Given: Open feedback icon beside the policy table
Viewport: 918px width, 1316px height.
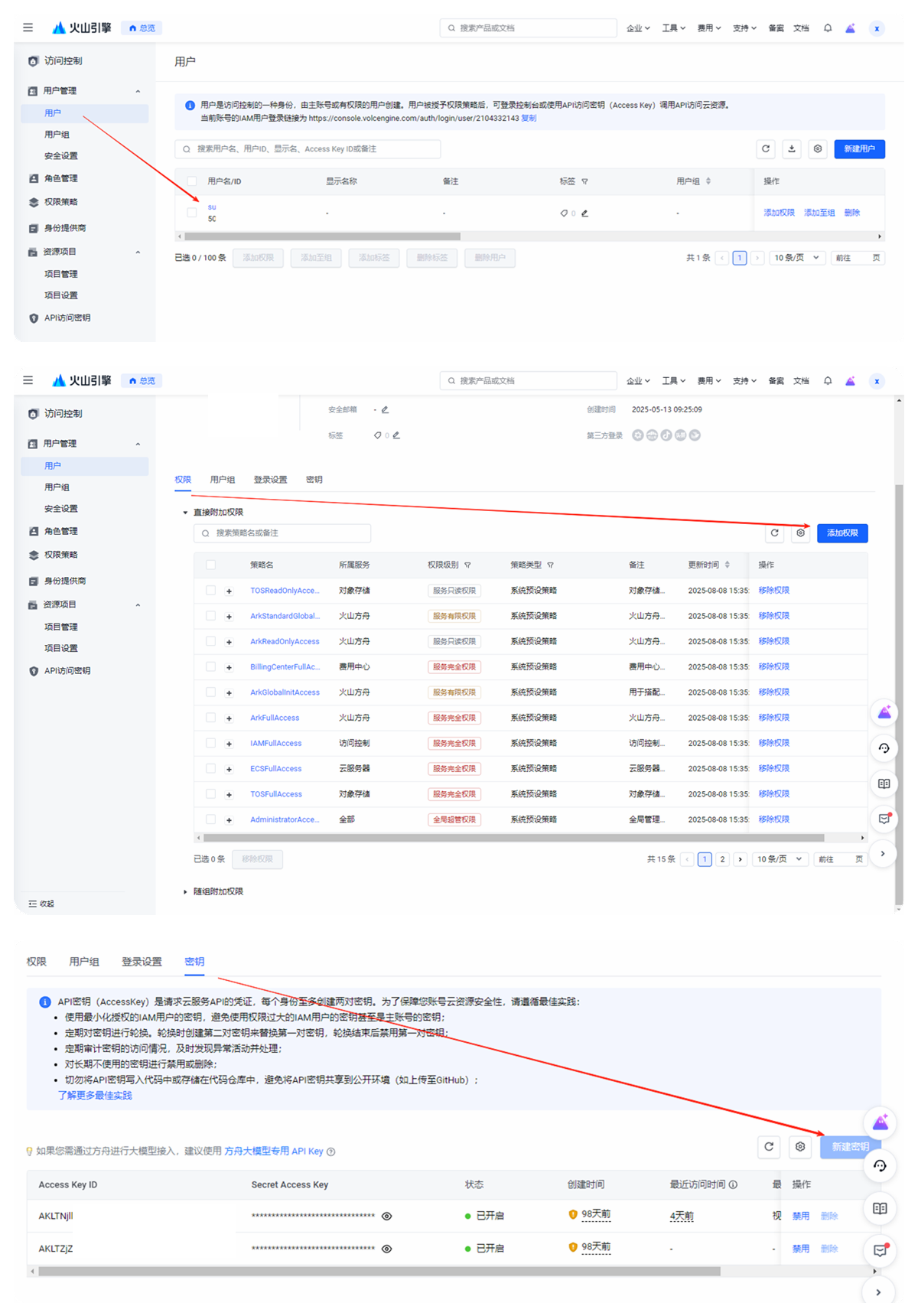Looking at the screenshot, I should tap(884, 819).
